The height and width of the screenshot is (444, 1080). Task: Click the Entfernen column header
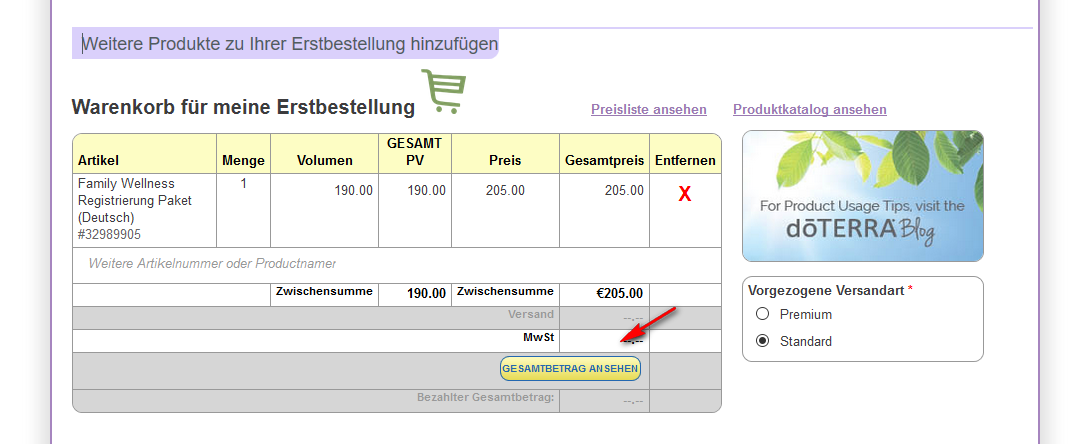(x=685, y=160)
